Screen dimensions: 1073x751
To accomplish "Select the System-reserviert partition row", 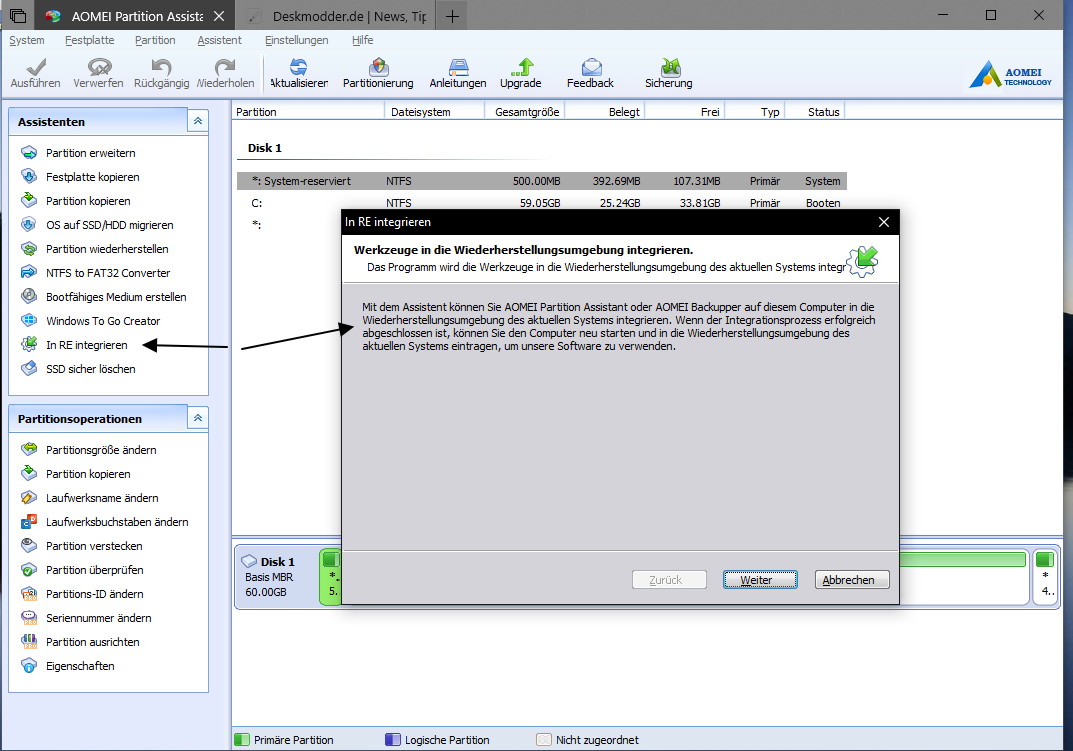I will pos(541,181).
